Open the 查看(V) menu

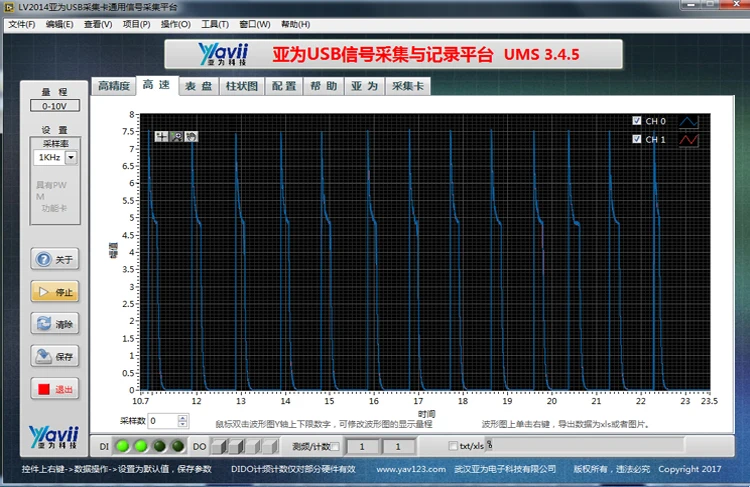pyautogui.click(x=98, y=24)
